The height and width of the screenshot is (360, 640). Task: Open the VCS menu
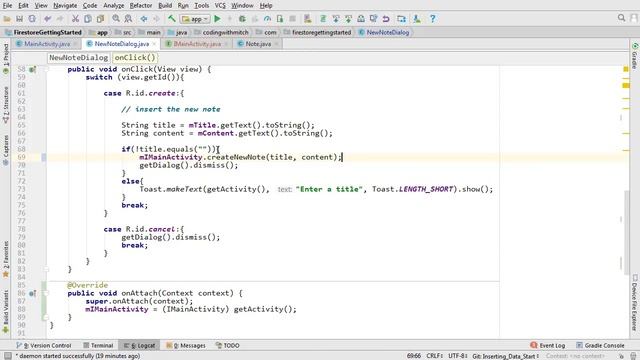[x=220, y=5]
